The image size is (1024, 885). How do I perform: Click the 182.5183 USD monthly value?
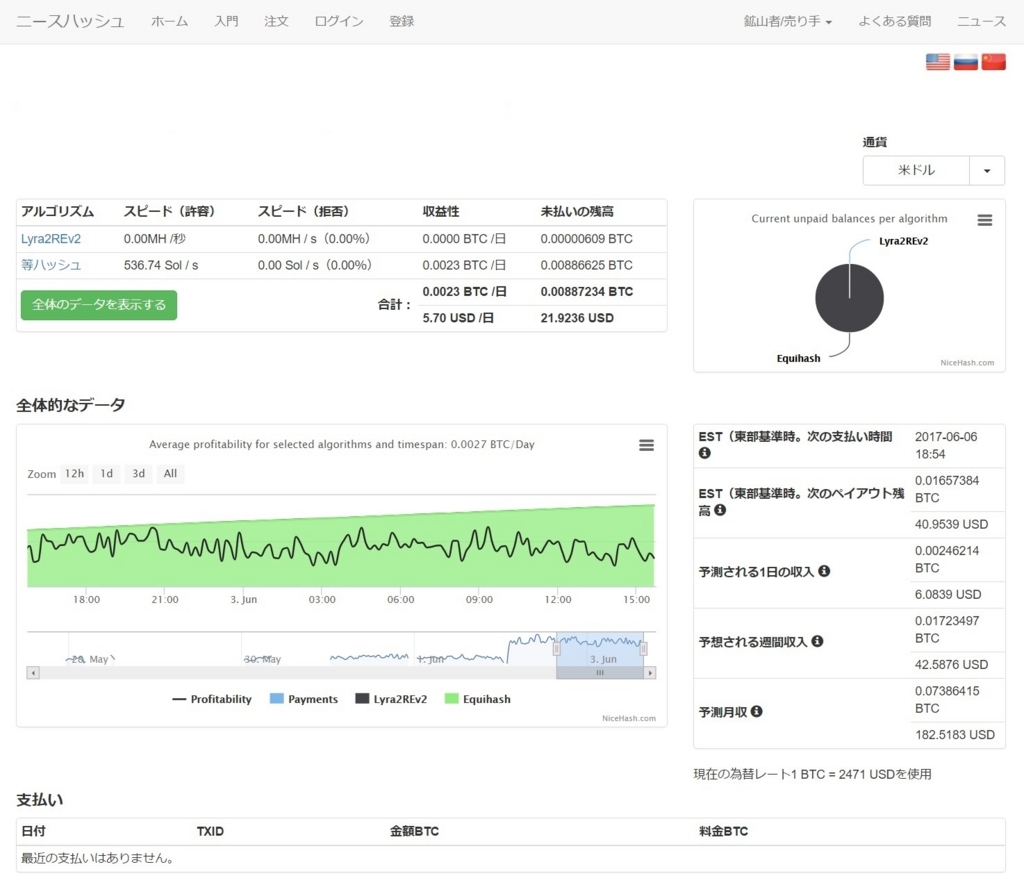coord(955,735)
